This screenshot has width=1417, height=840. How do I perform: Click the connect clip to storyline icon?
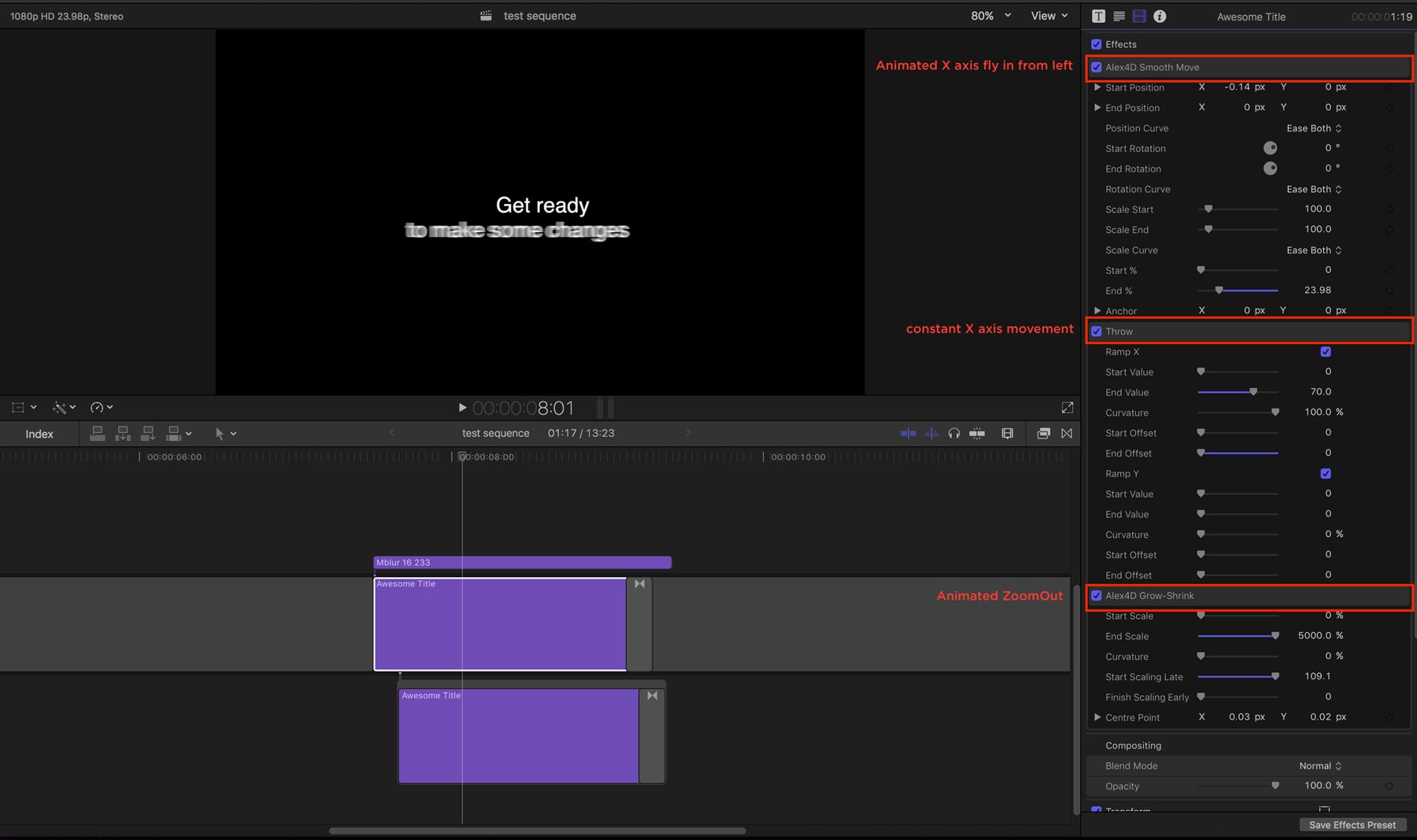click(98, 434)
